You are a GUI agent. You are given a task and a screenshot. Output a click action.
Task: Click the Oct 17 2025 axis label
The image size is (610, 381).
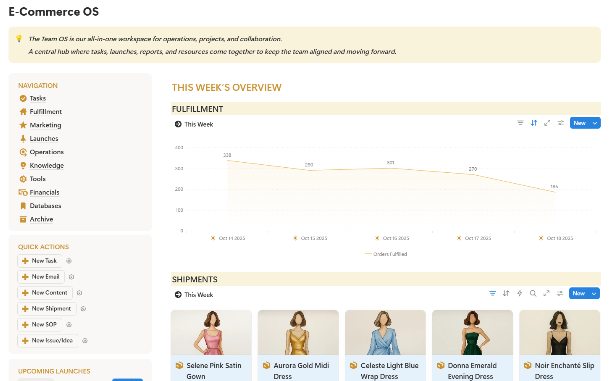click(x=478, y=238)
